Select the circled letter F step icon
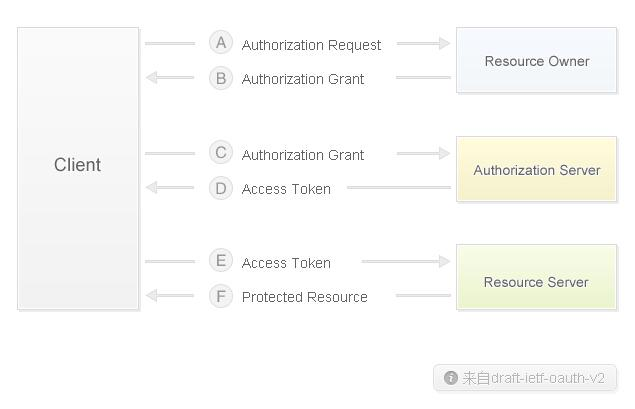This screenshot has height=409, width=635. [x=221, y=296]
